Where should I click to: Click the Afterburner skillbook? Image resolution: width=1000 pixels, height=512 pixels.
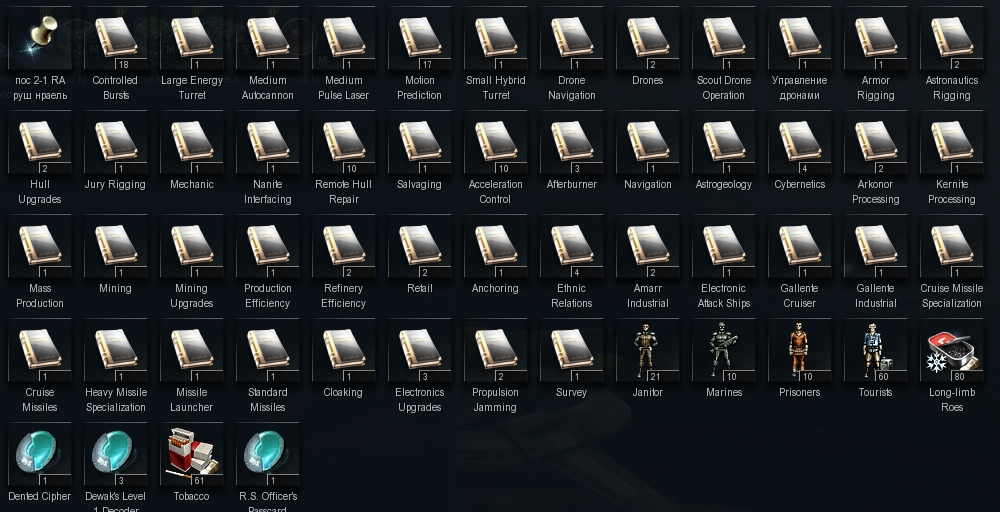[x=571, y=142]
